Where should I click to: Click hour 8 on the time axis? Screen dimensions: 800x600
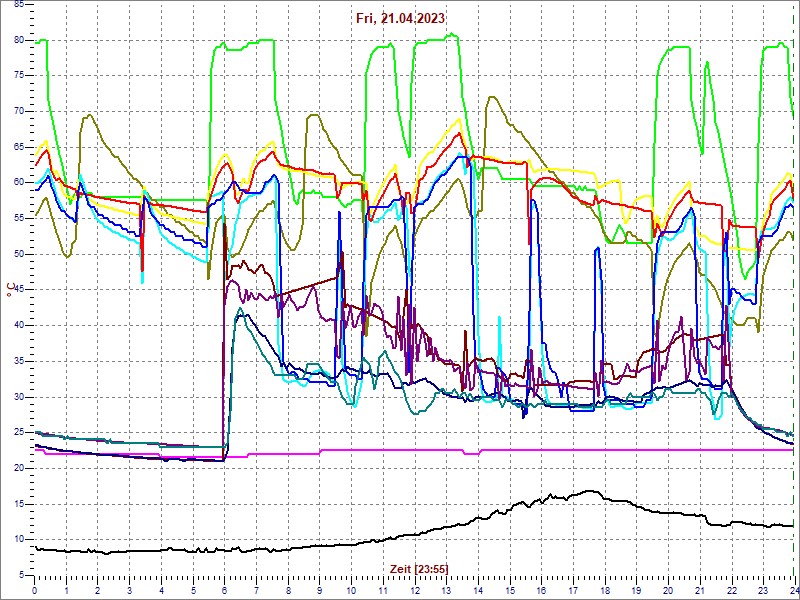click(x=288, y=590)
